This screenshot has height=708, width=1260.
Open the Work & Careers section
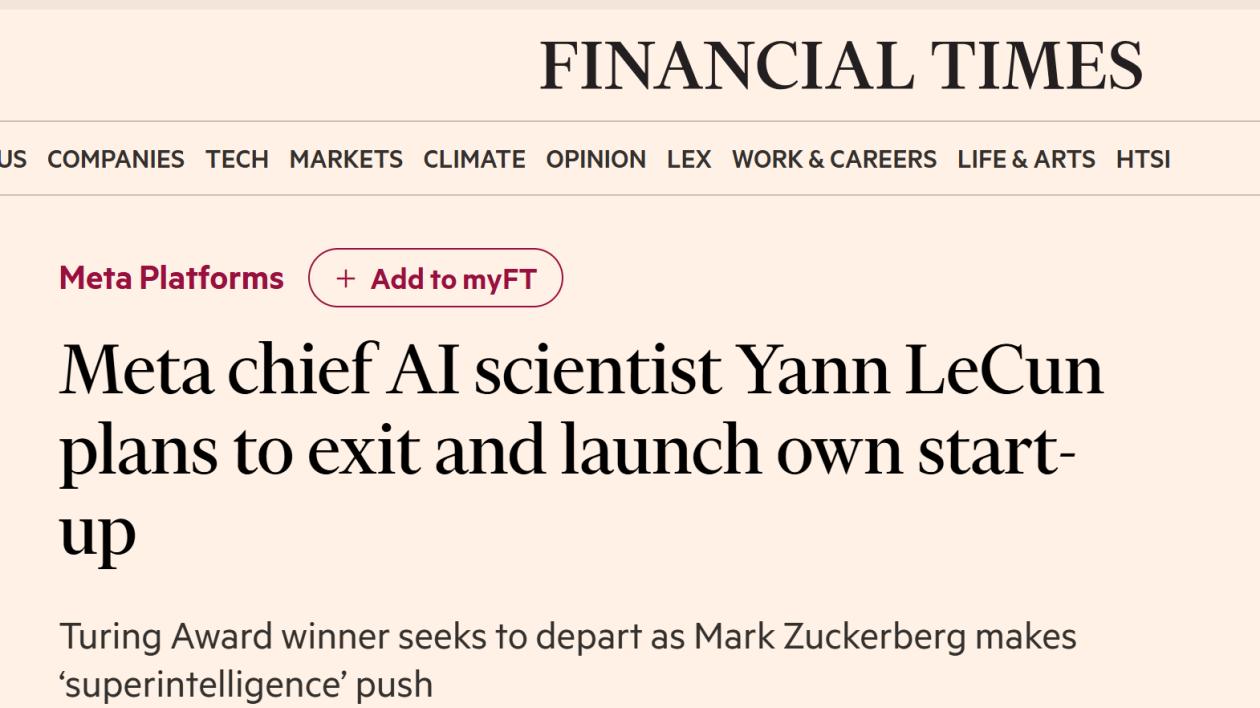[x=834, y=159]
